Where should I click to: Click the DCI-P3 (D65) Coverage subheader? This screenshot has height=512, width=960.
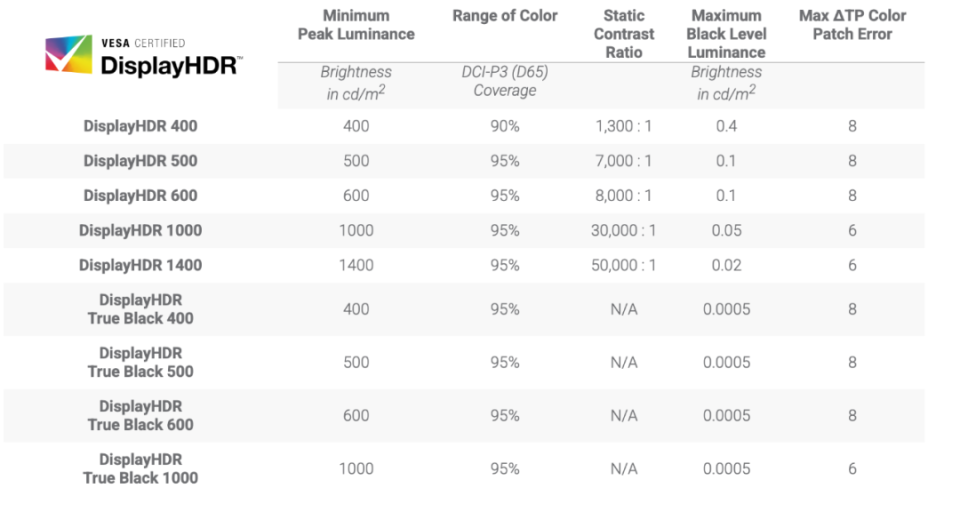[505, 81]
